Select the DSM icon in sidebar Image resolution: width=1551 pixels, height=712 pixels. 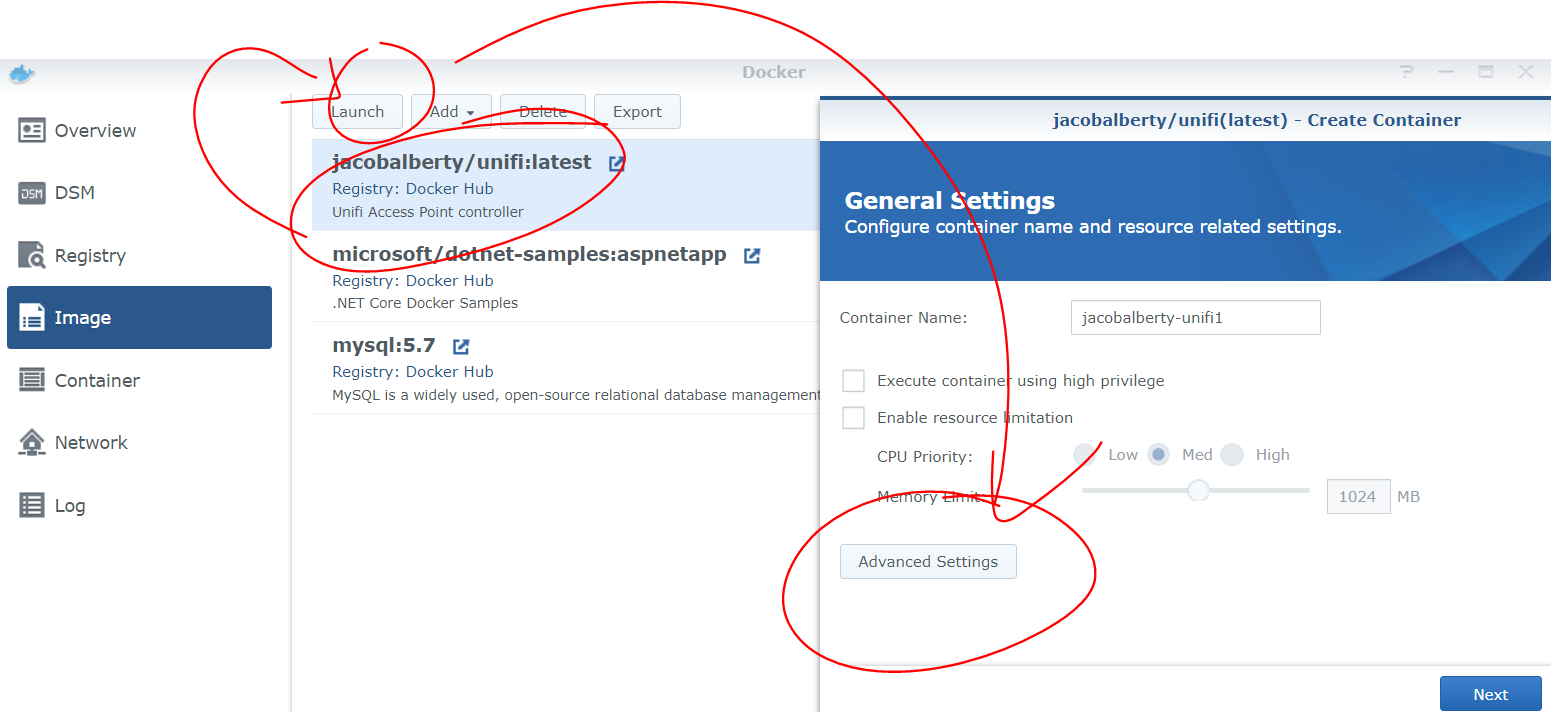pyautogui.click(x=32, y=193)
